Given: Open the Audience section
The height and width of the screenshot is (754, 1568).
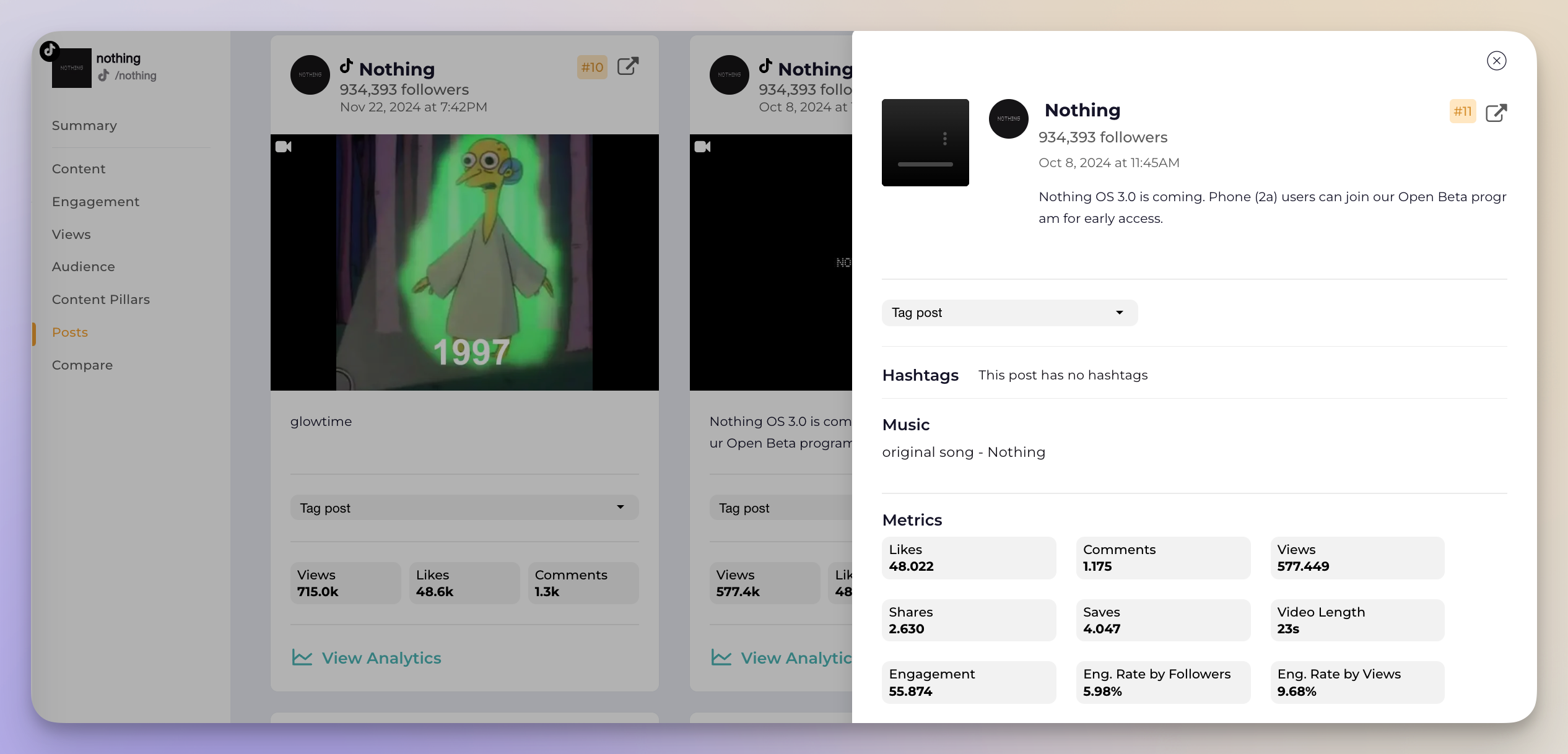Looking at the screenshot, I should pyautogui.click(x=83, y=267).
